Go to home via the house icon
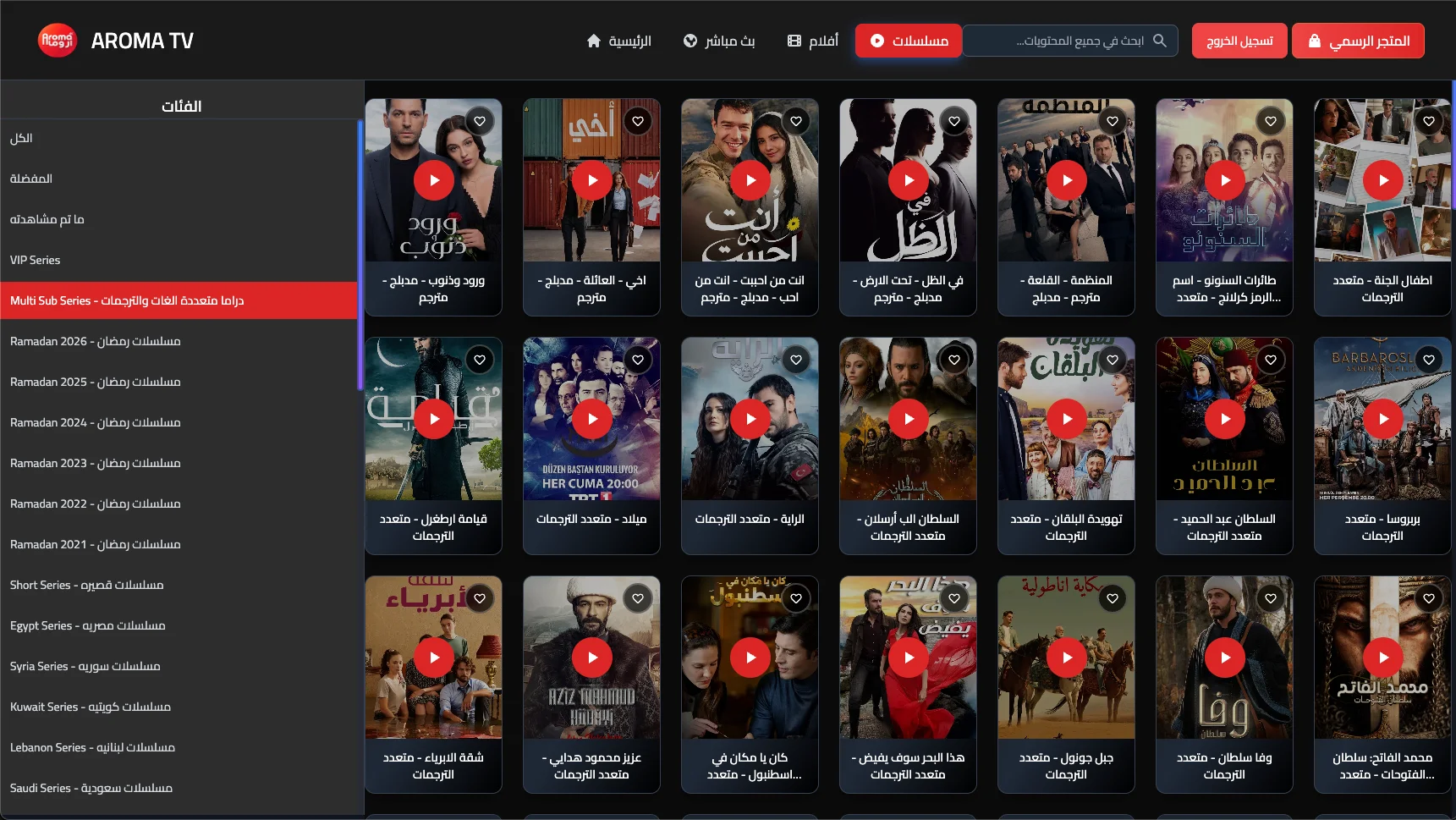 (594, 41)
